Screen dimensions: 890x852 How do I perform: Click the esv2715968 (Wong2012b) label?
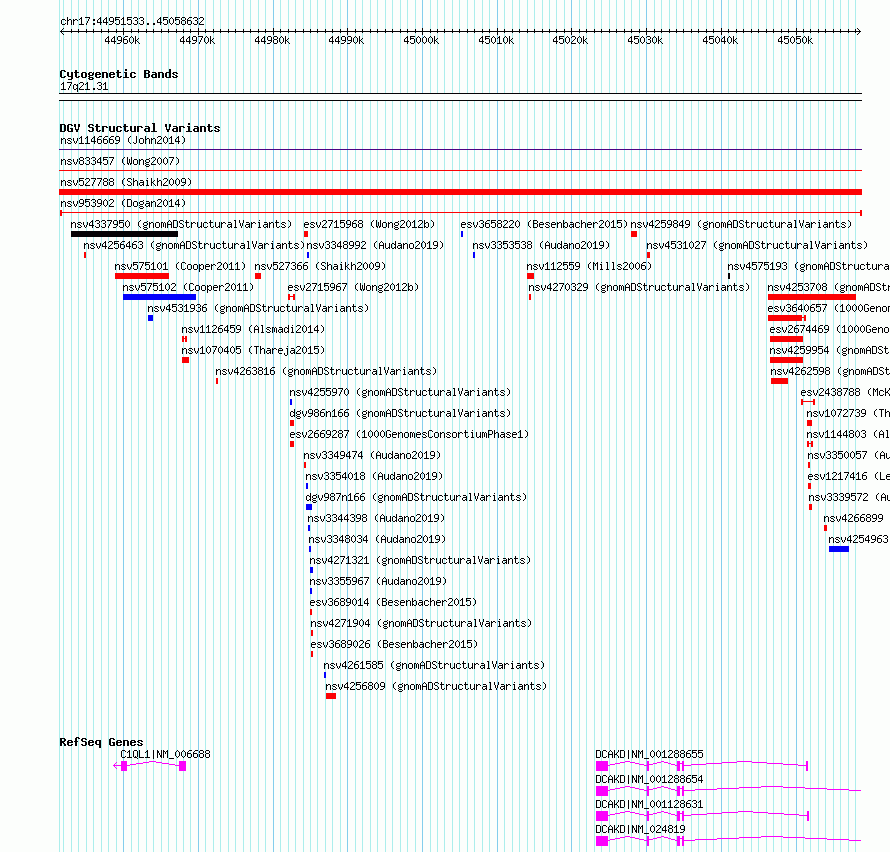370,224
